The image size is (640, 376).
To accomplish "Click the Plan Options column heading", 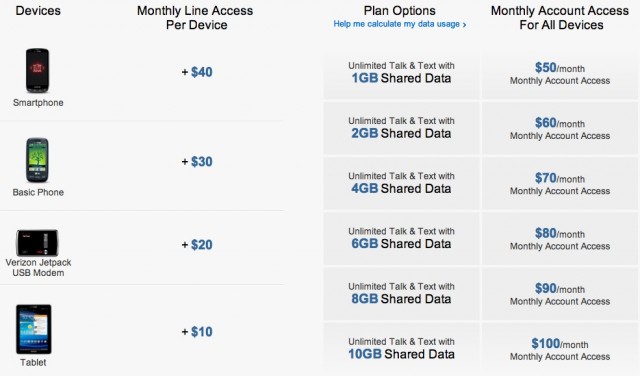I will tap(400, 11).
